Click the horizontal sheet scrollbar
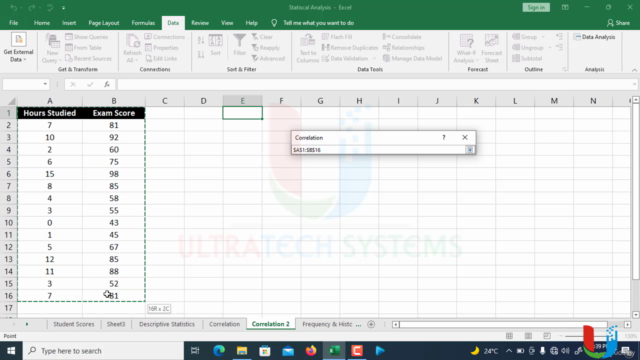The image size is (640, 360). point(503,324)
